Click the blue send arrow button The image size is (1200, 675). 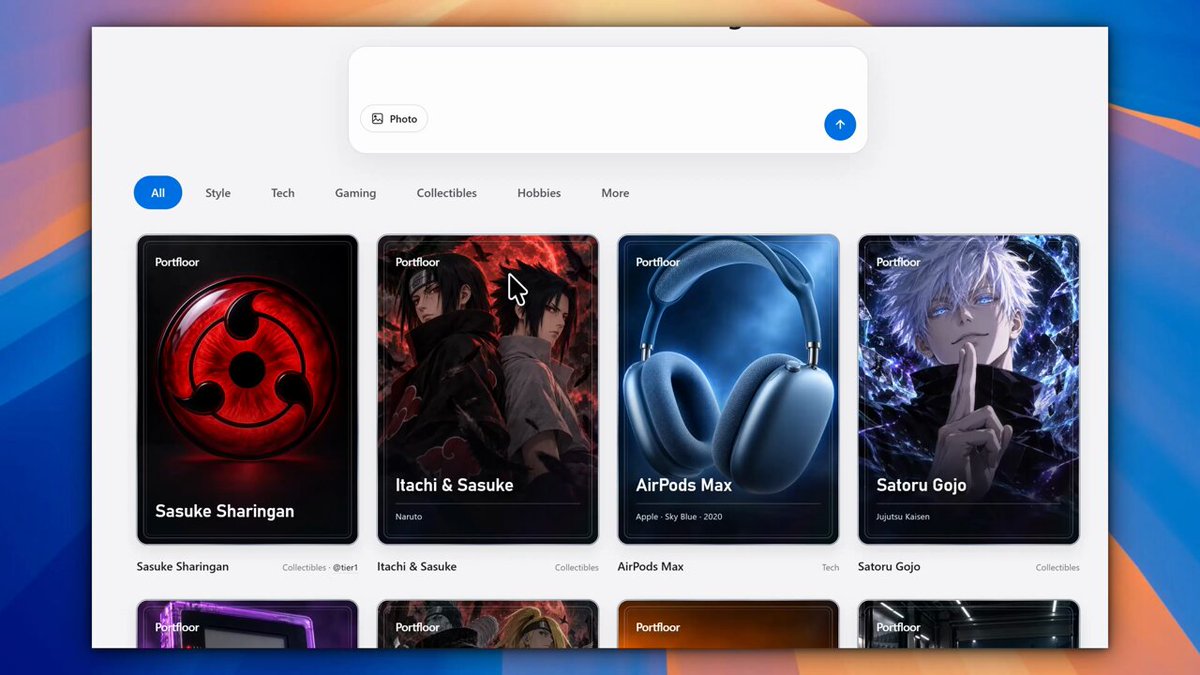(840, 125)
